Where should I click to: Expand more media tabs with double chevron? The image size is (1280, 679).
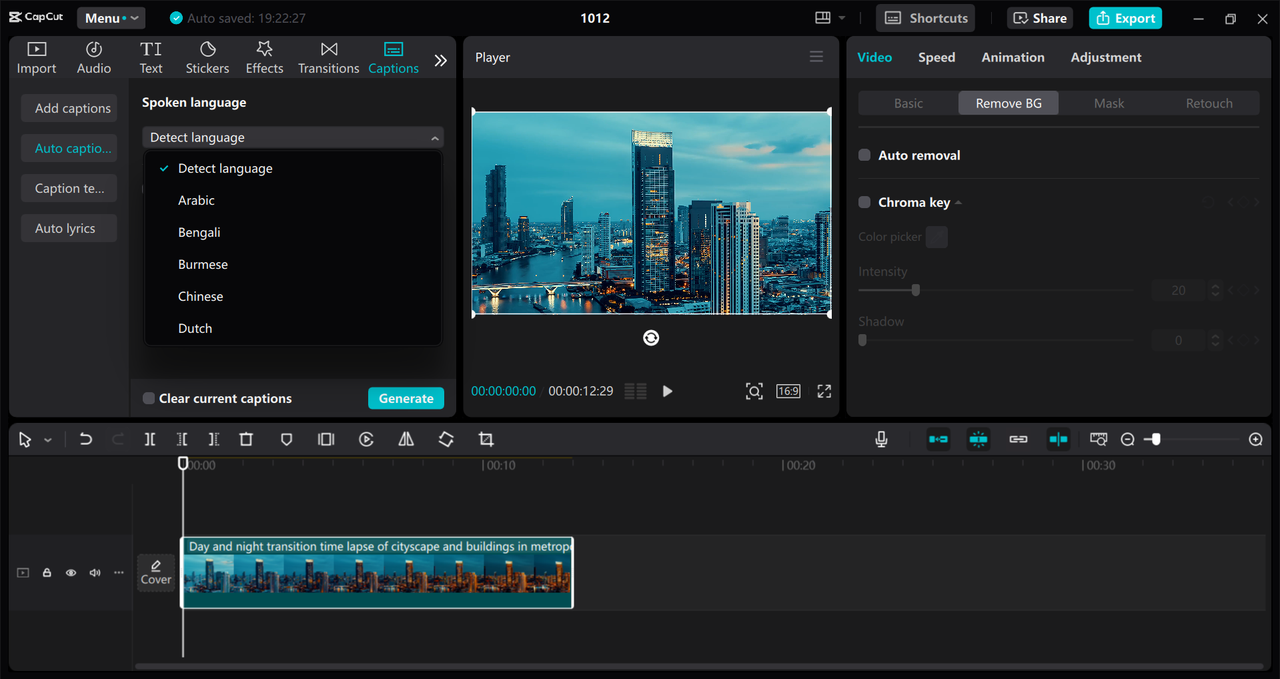point(440,60)
